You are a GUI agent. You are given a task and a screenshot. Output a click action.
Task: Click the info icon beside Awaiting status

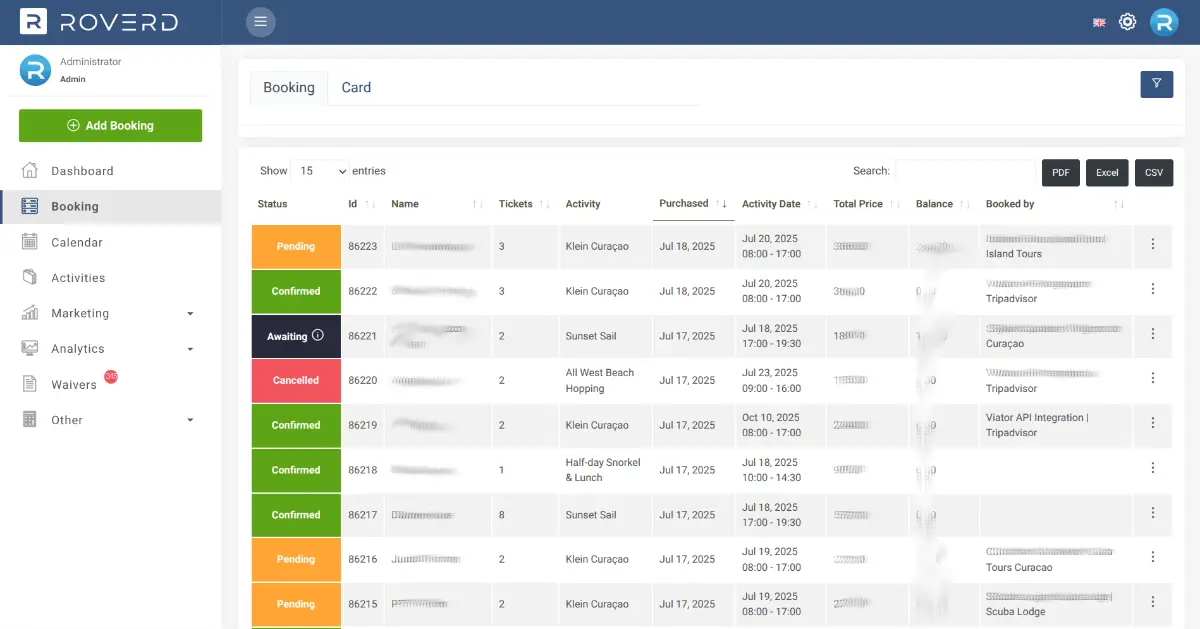pyautogui.click(x=318, y=336)
